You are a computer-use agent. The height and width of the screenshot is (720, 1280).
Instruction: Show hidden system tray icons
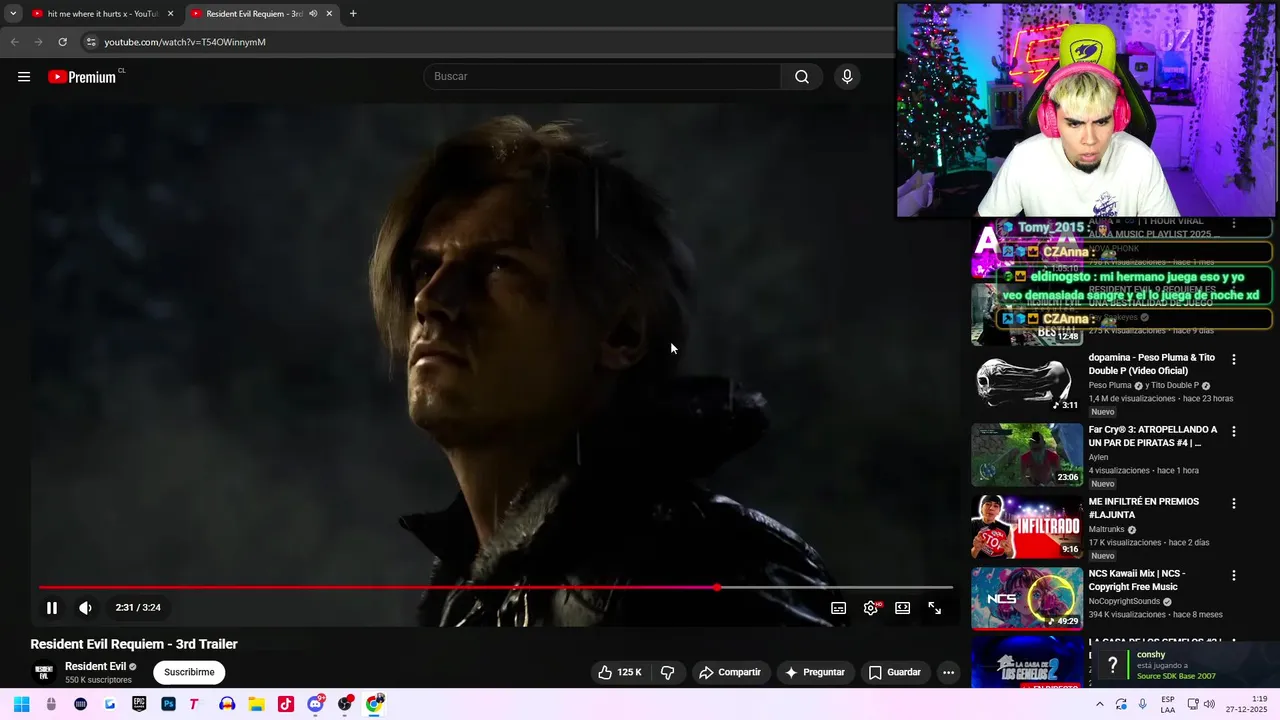click(x=1100, y=704)
